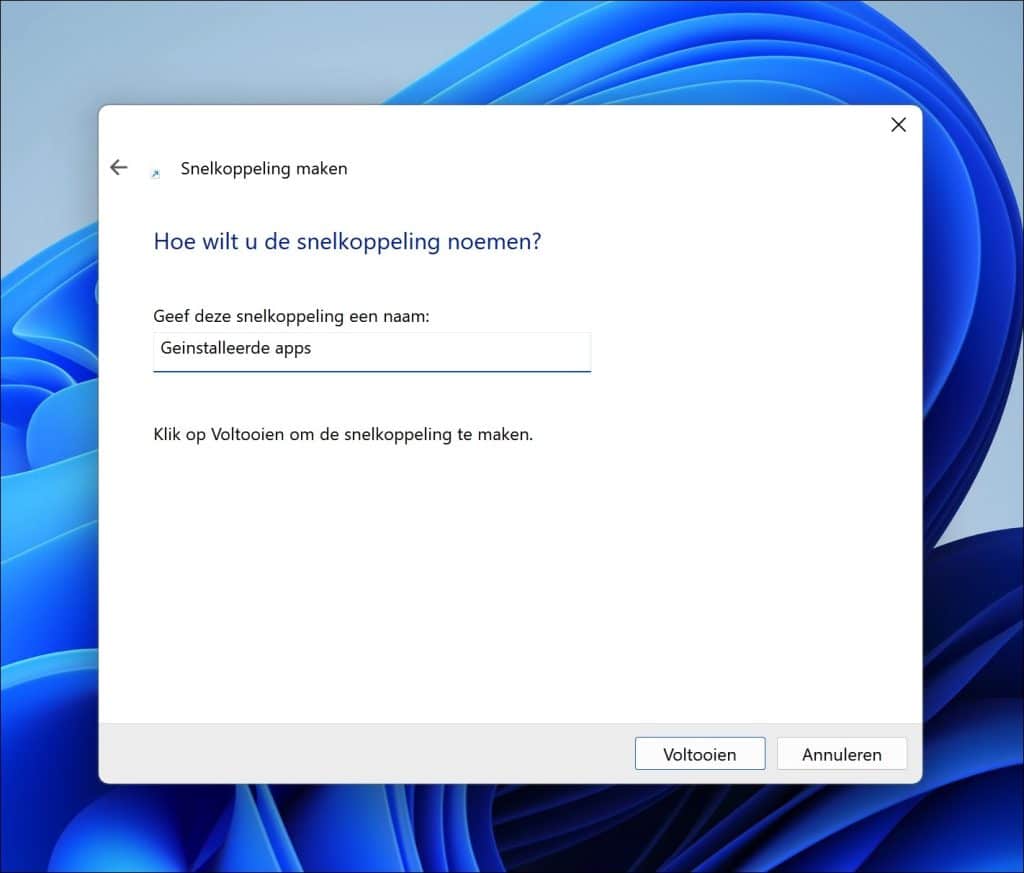Click the desktop wallpaper right of the dialog
This screenshot has height=873, width=1024.
click(972, 450)
